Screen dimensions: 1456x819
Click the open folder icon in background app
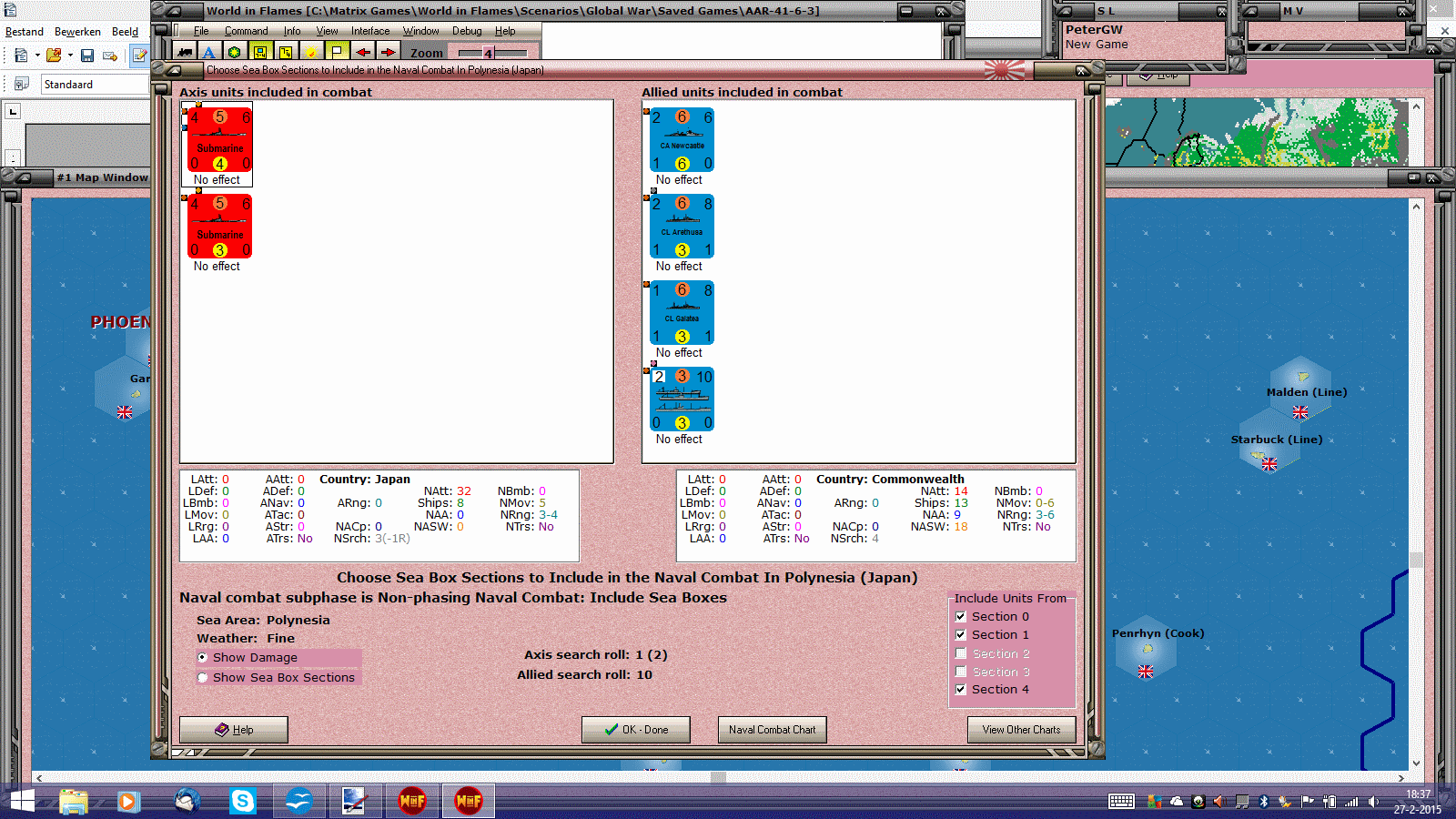click(54, 56)
